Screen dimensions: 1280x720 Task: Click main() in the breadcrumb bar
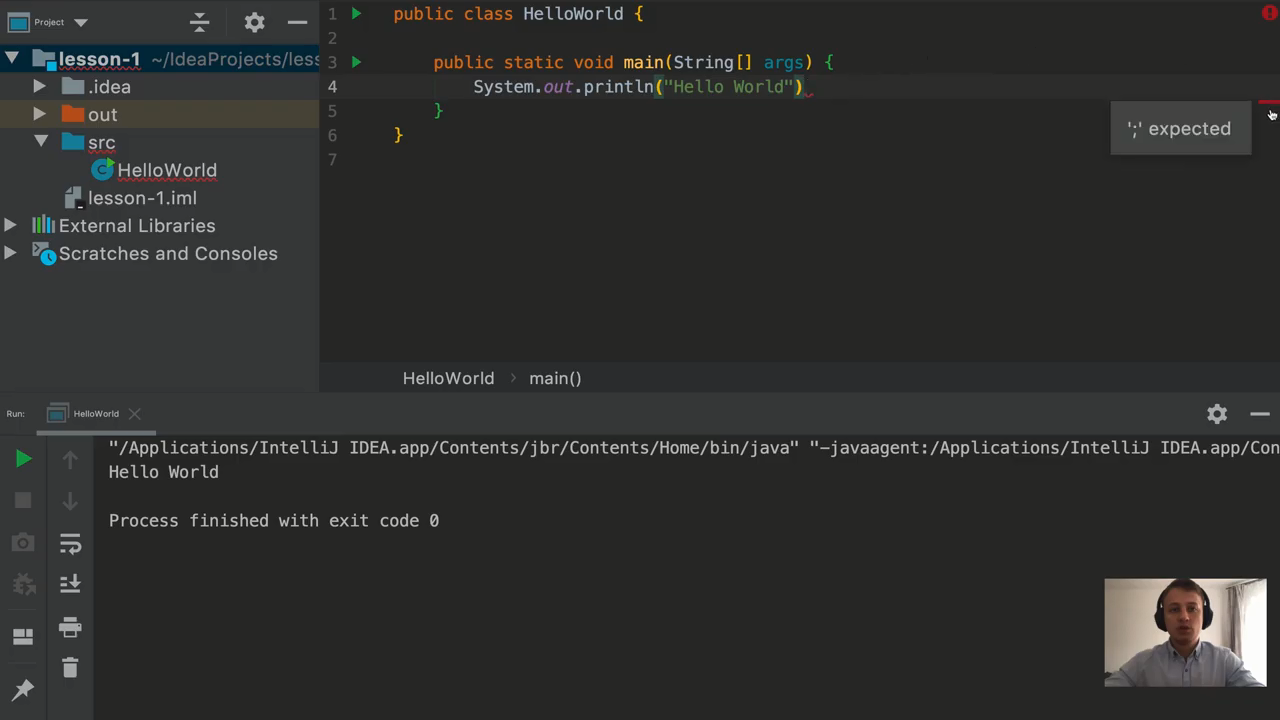coord(555,378)
